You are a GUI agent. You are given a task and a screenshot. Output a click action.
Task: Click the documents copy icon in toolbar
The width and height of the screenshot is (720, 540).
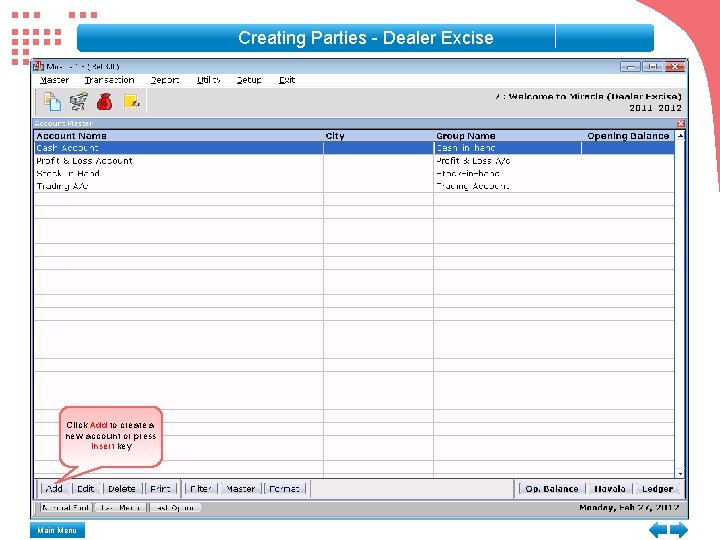coord(52,101)
